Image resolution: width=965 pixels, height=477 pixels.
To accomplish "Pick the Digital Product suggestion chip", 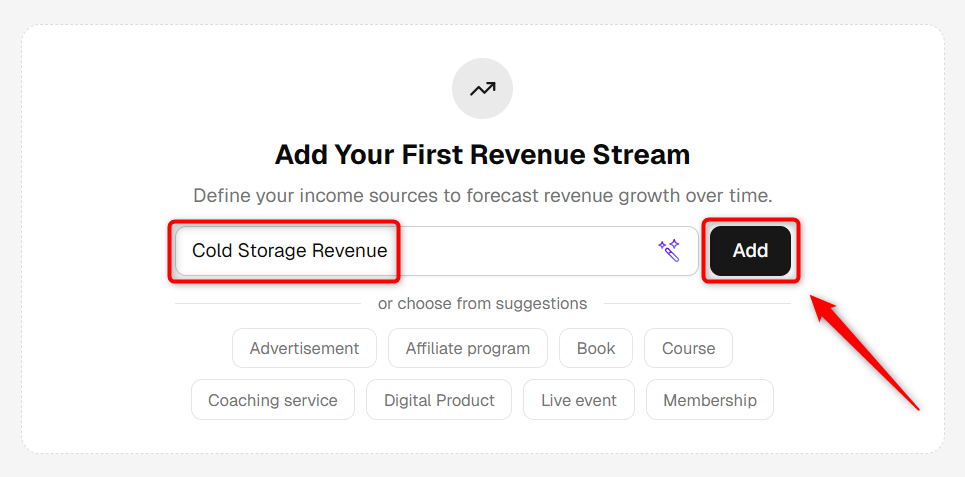I will click(x=439, y=400).
